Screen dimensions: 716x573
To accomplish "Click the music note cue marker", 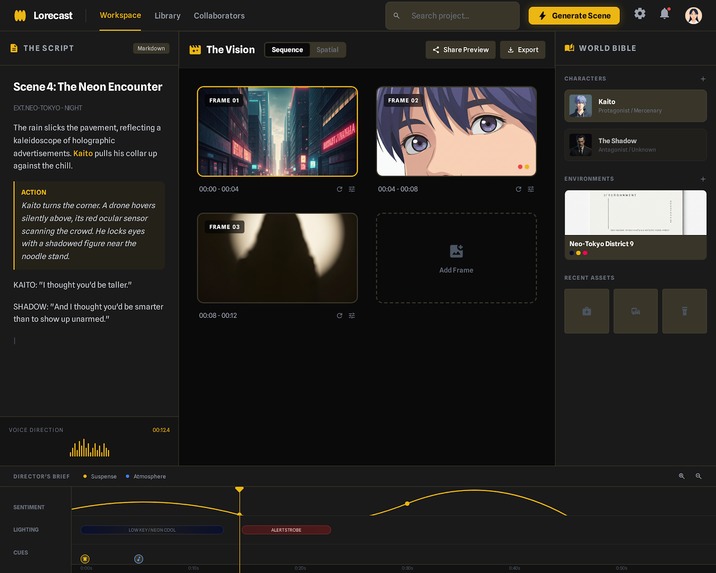I will coord(139,558).
